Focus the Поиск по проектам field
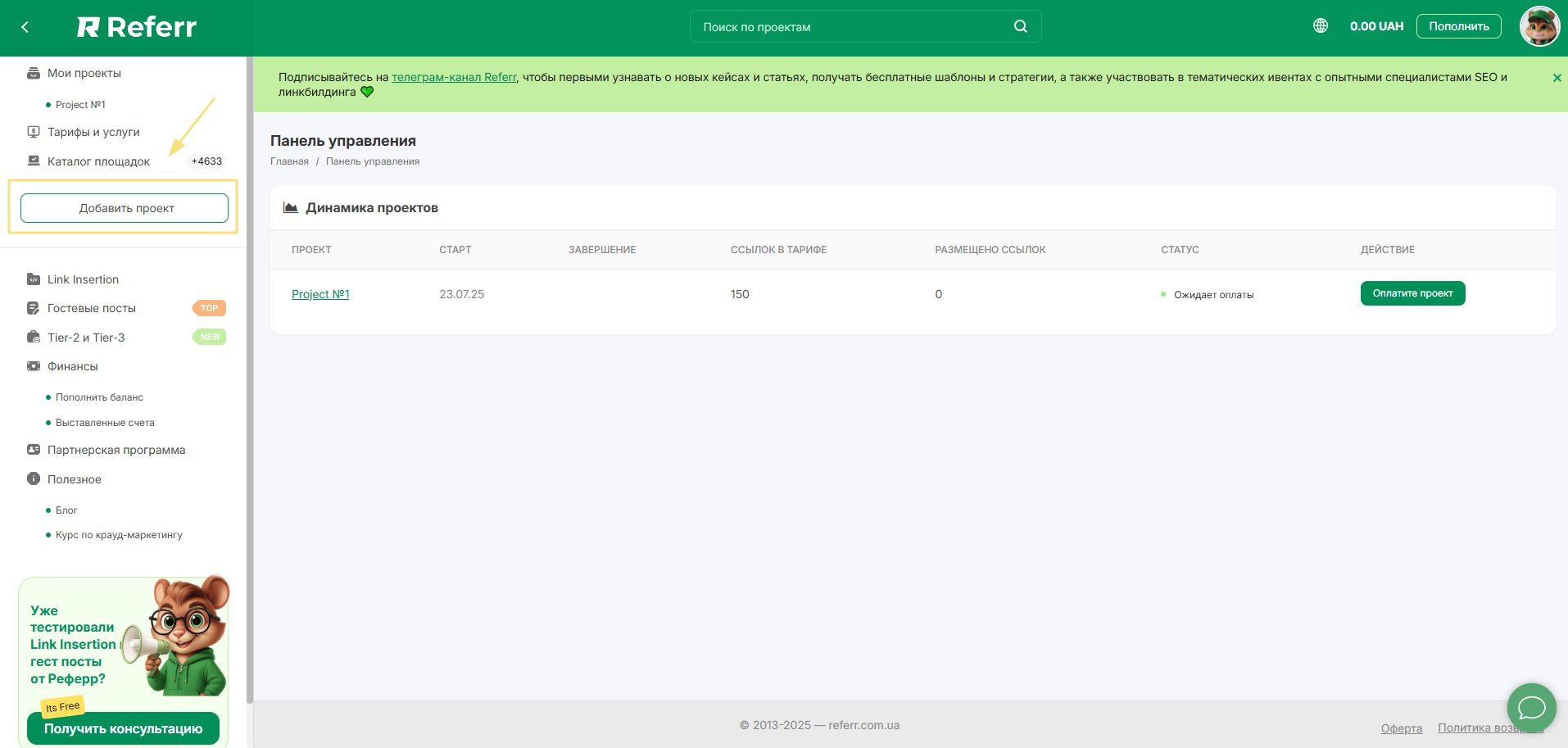 click(852, 27)
